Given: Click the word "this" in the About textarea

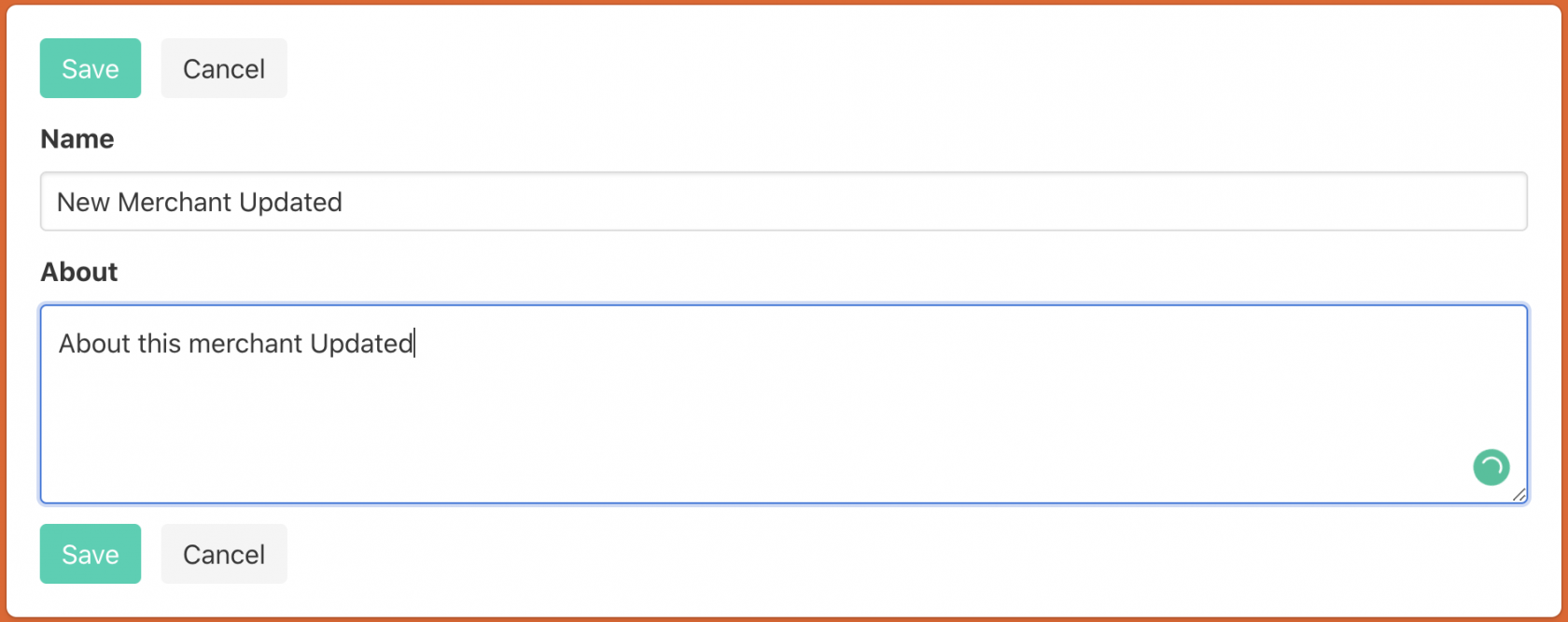Looking at the screenshot, I should [x=159, y=344].
